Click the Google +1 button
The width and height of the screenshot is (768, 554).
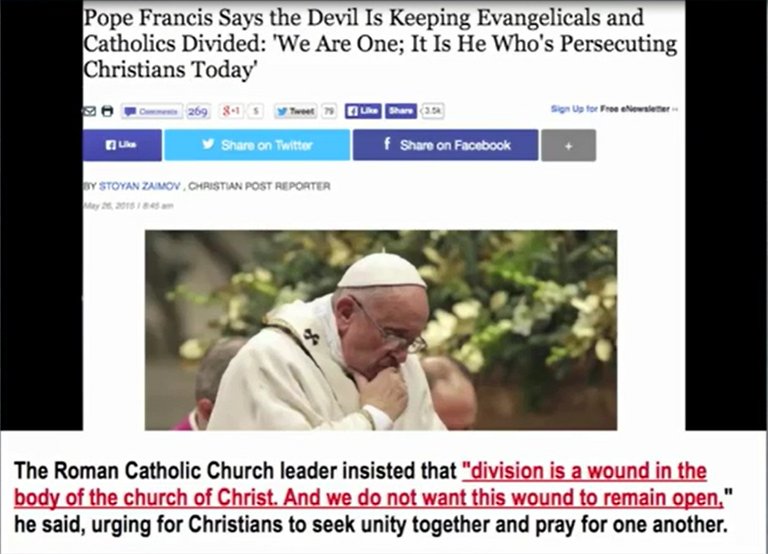[231, 111]
